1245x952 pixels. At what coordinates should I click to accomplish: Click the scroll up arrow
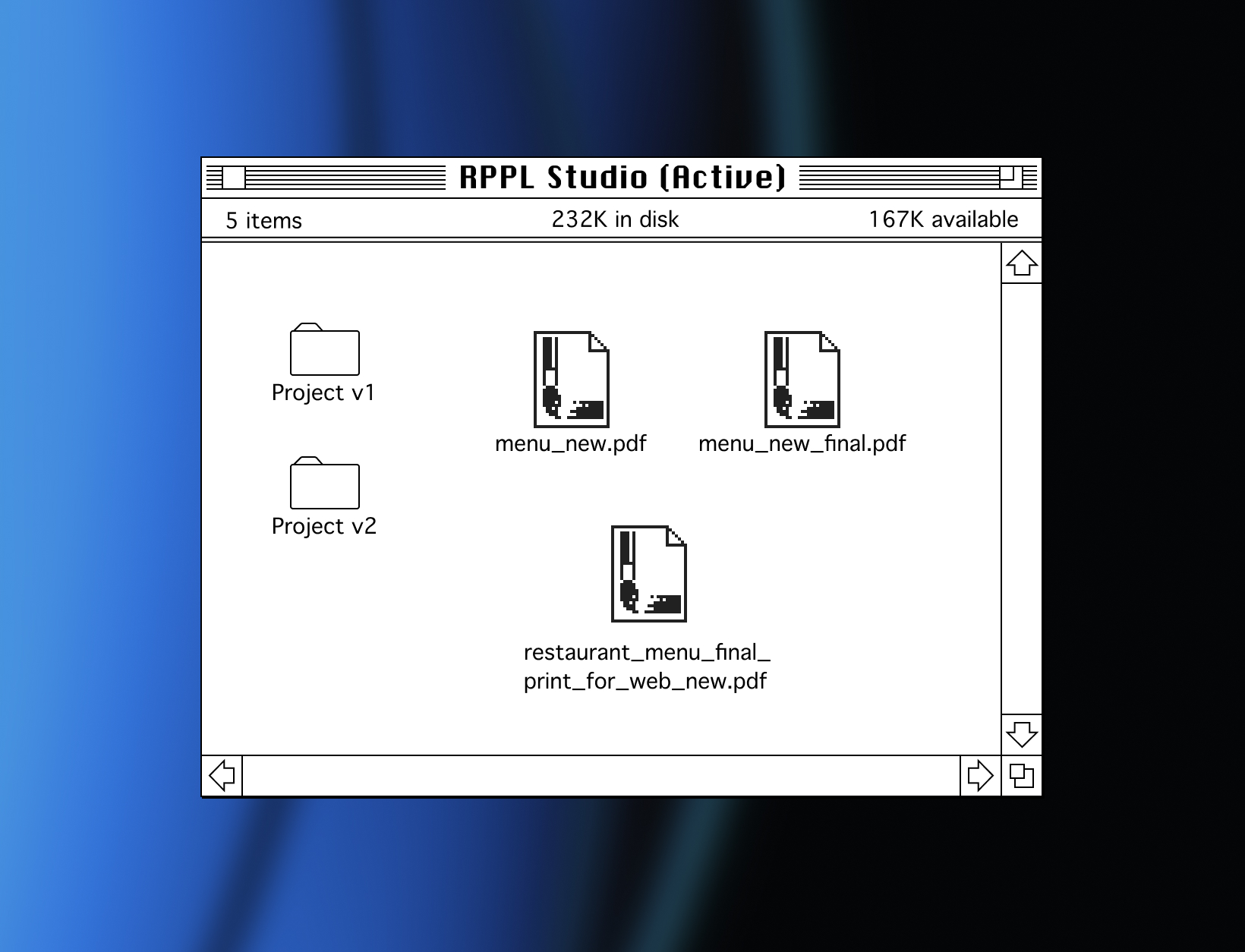1022,263
